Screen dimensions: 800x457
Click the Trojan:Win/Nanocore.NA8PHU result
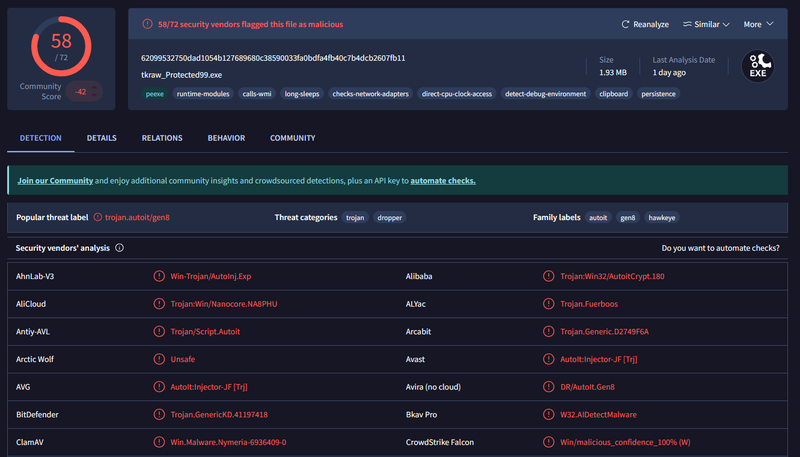(224, 304)
